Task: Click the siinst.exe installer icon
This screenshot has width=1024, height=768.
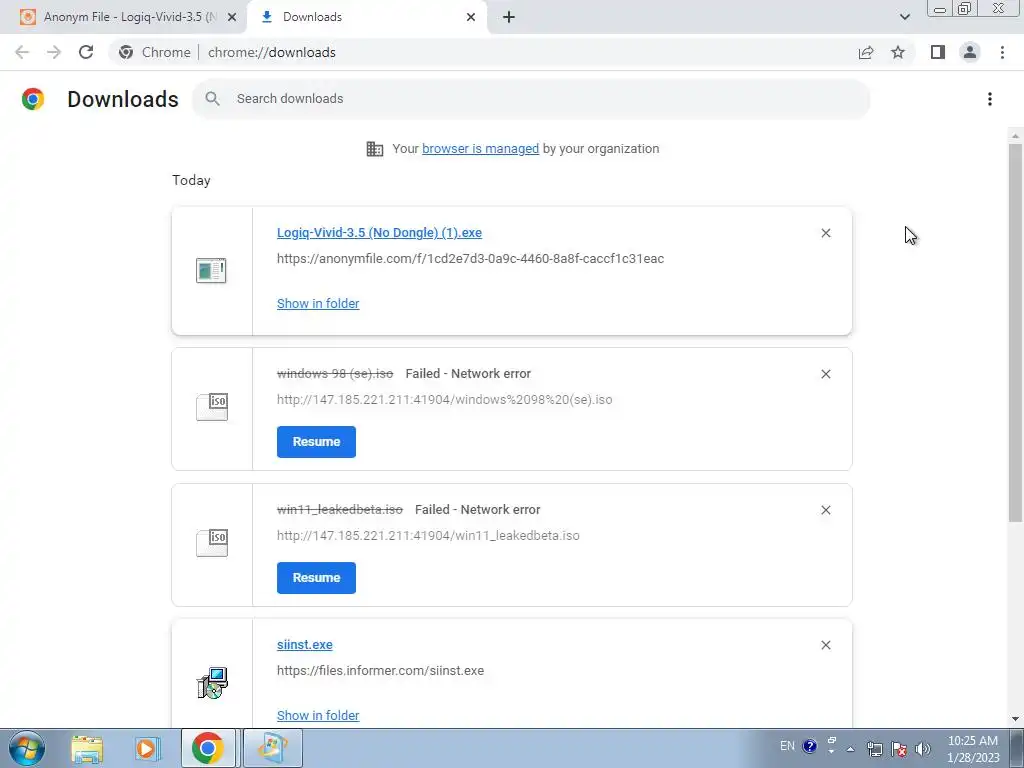Action: point(212,683)
